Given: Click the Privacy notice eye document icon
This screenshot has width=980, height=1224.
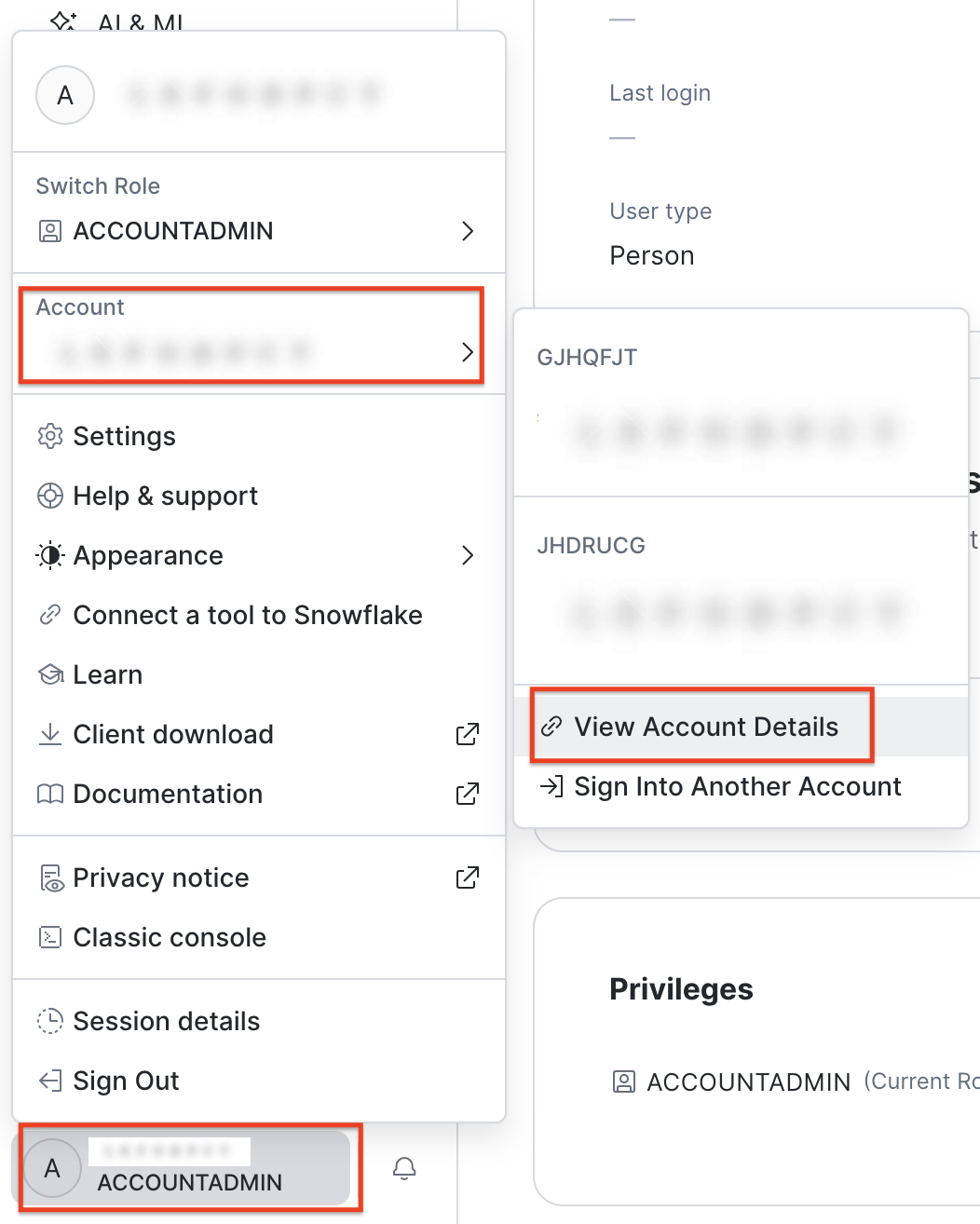Looking at the screenshot, I should click(x=50, y=877).
